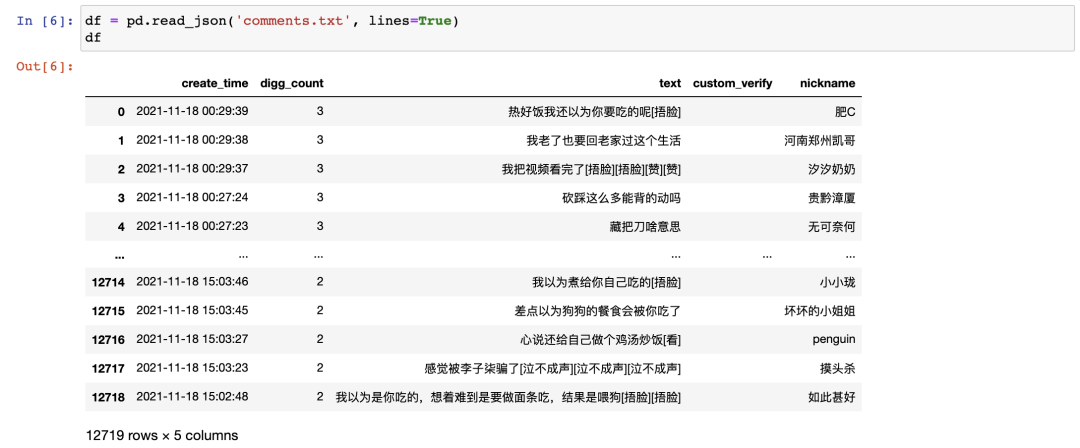Image resolution: width=1080 pixels, height=448 pixels.
Task: Click the 'comments.txt' string in code
Action: [293, 21]
